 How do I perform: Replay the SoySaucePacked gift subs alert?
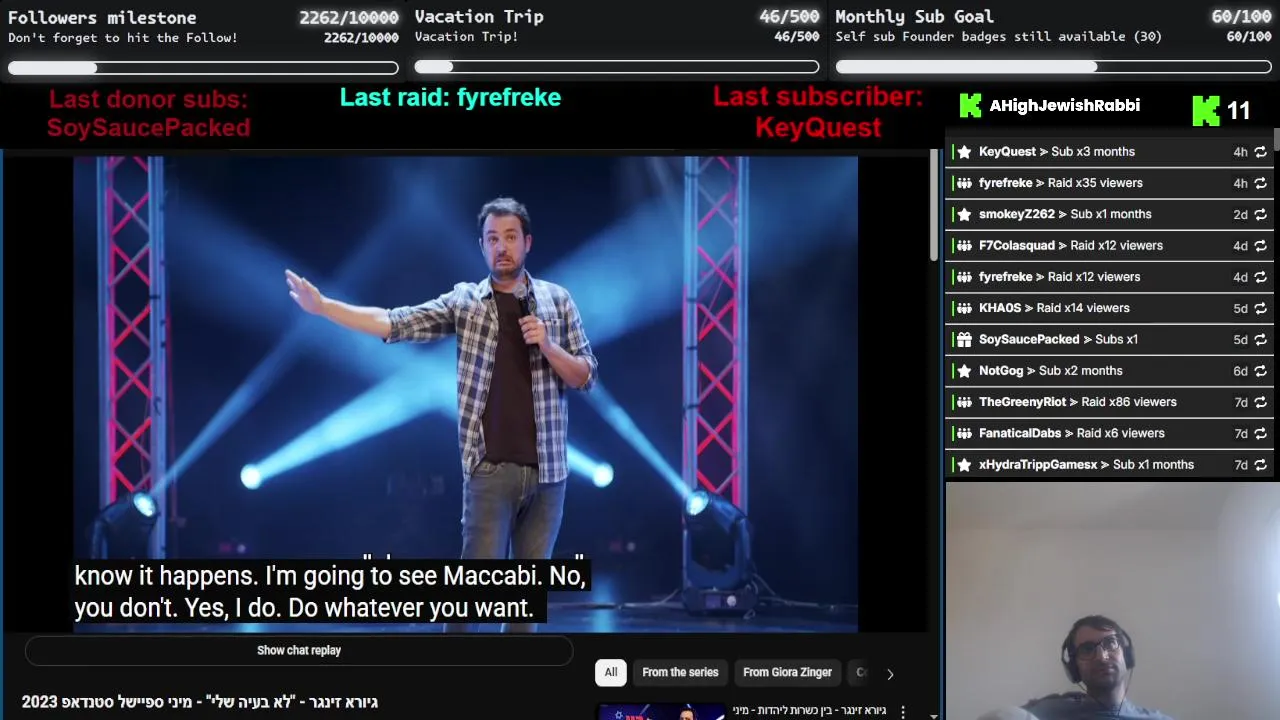pyautogui.click(x=1260, y=340)
